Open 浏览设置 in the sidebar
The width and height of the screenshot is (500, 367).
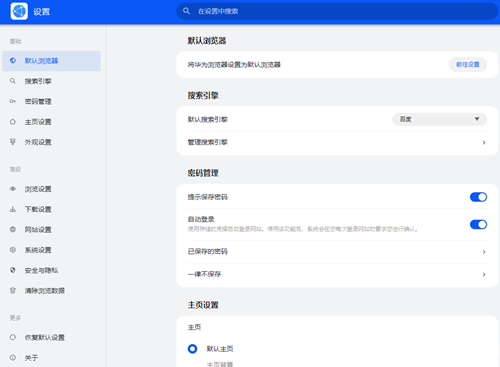point(51,189)
